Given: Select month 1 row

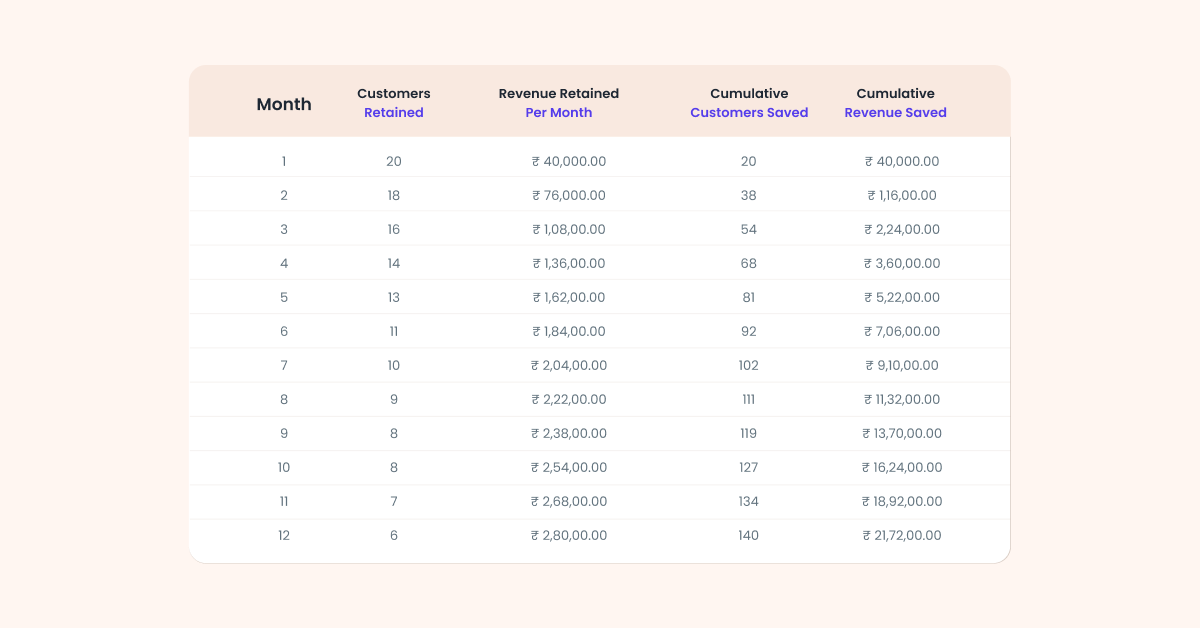Looking at the screenshot, I should (283, 161).
